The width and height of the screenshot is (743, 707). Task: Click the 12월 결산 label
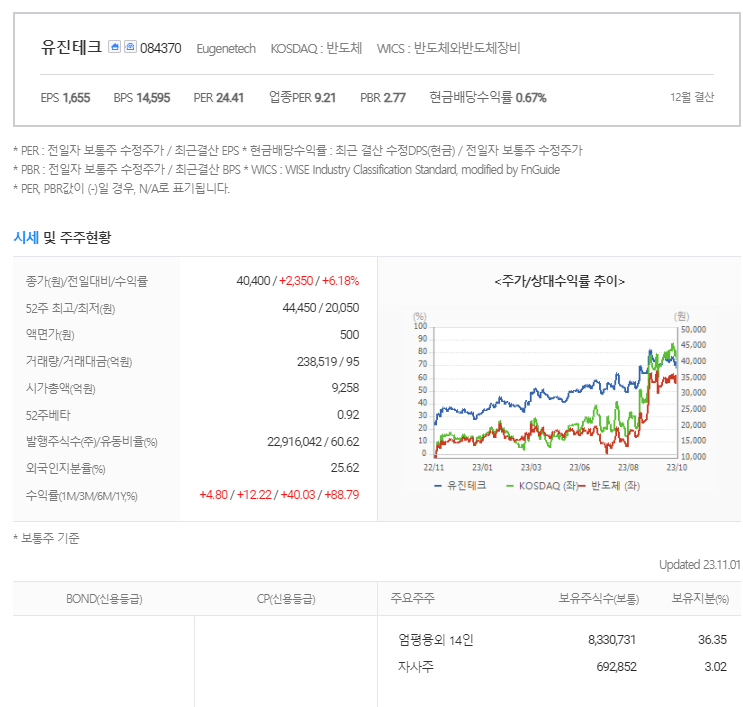pos(692,97)
